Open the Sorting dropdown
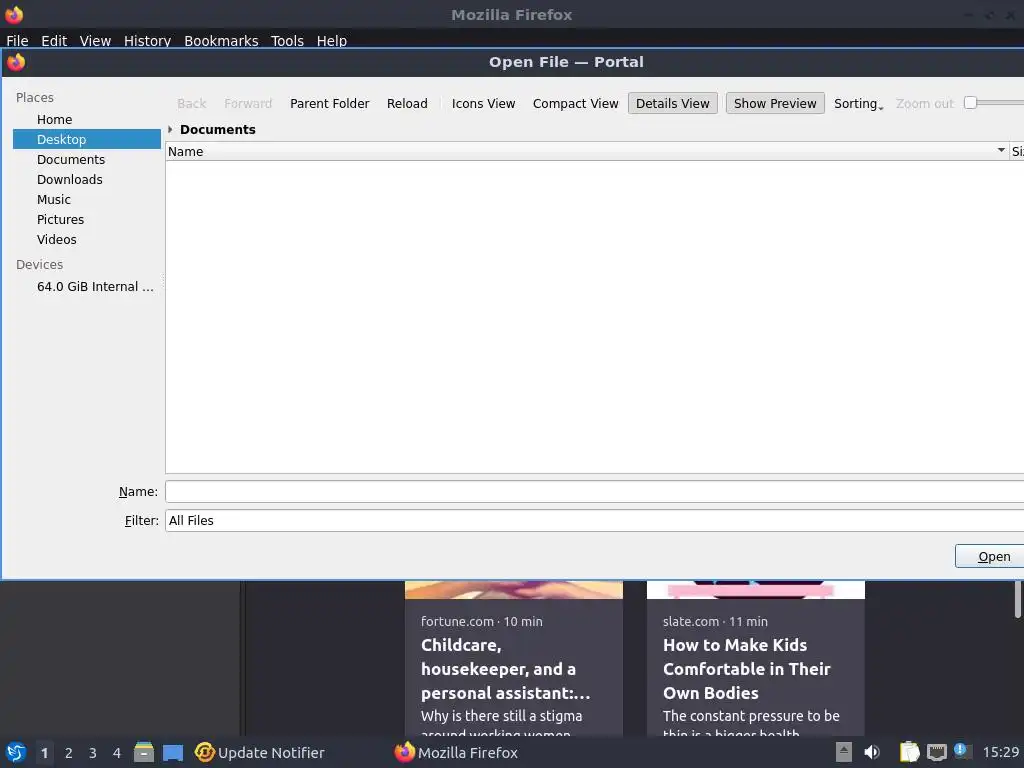This screenshot has width=1024, height=768. pos(859,103)
